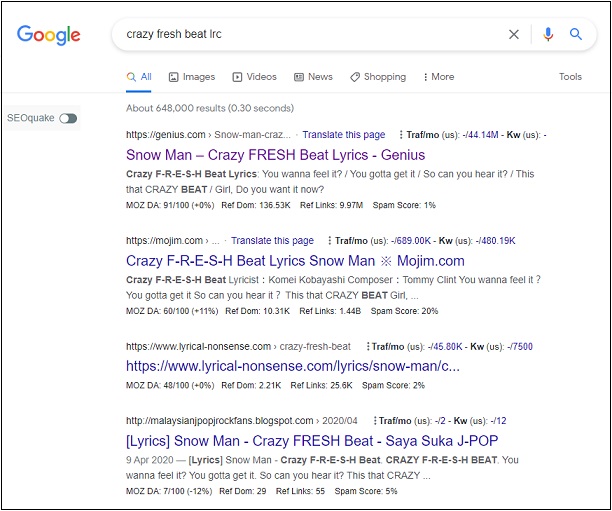Click Spam Score: 2% metric

(x=393, y=386)
